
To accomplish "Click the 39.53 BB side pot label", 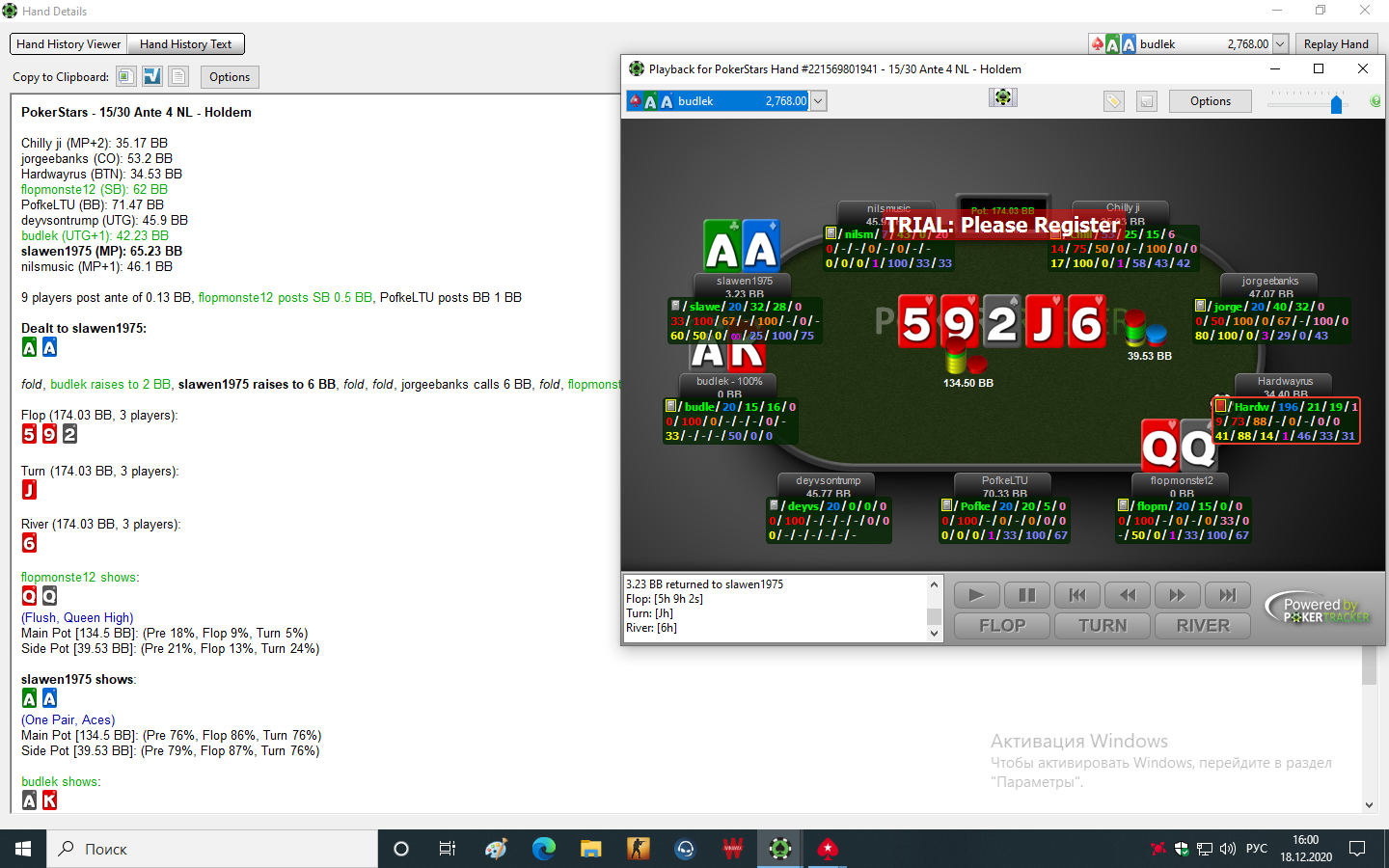I will [1149, 356].
